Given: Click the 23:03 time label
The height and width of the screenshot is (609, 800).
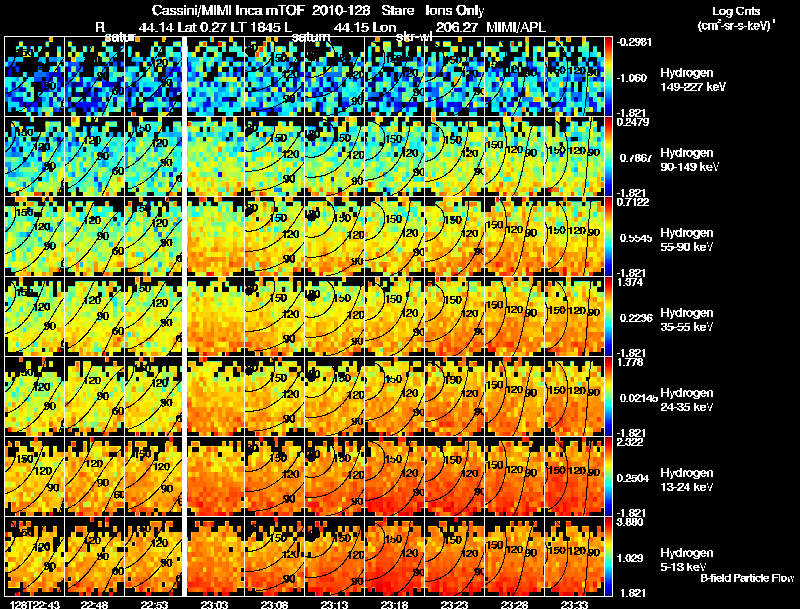Looking at the screenshot, I should (215, 604).
